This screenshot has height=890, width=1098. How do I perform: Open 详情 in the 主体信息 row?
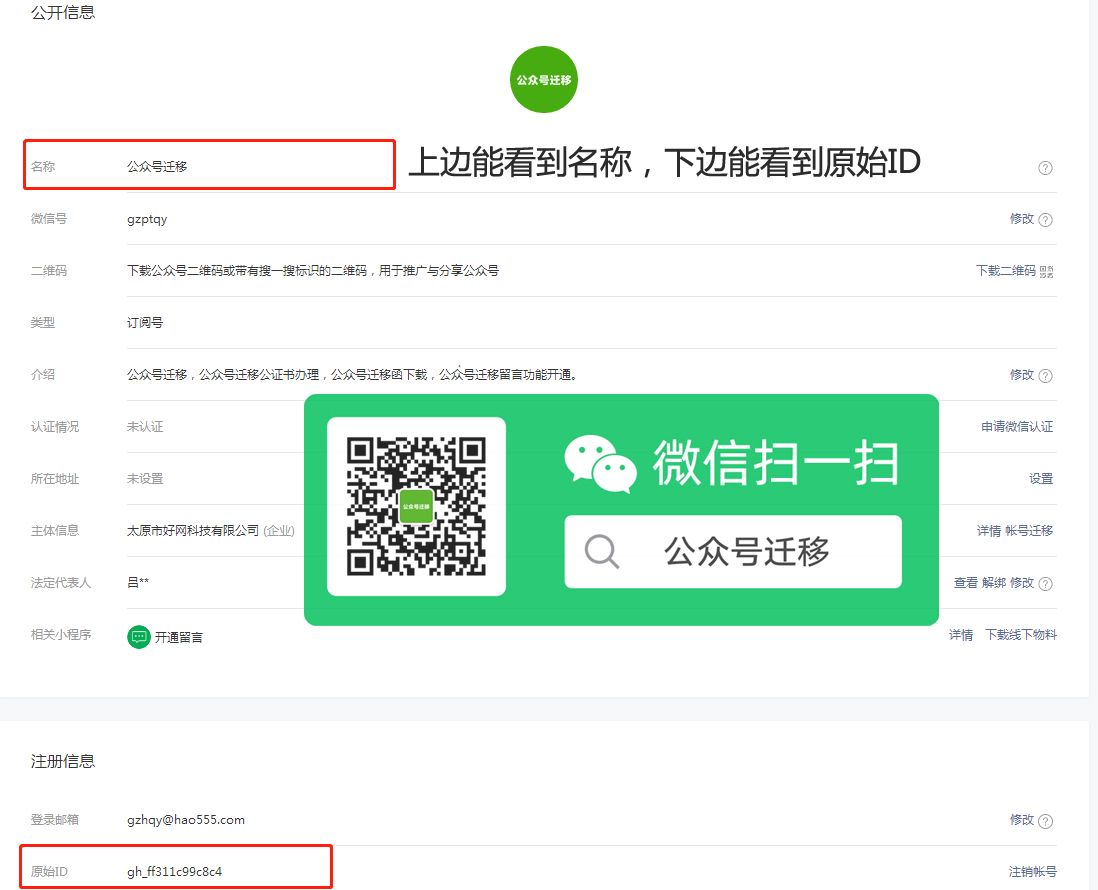coord(989,531)
